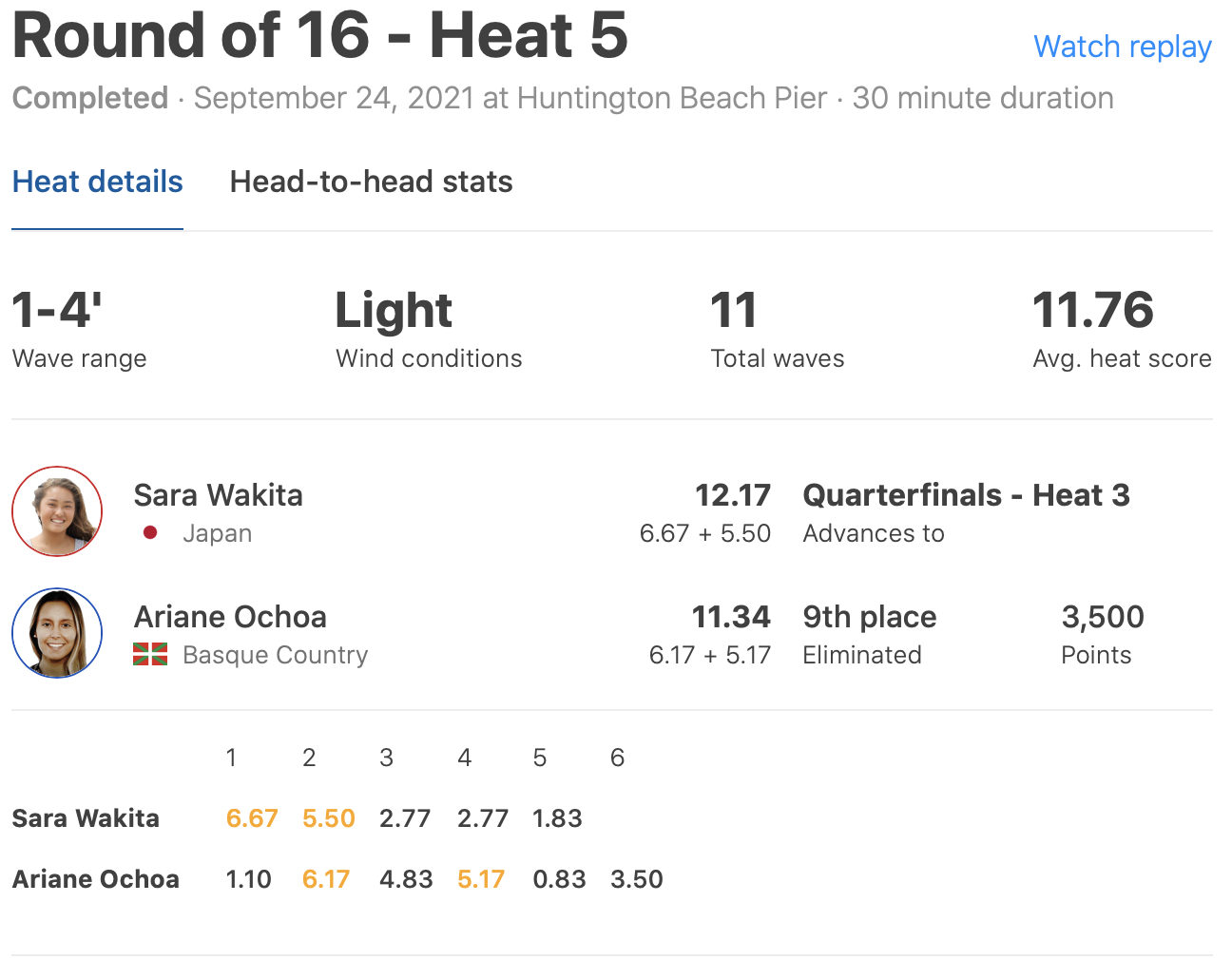
Task: Click the Basque Country flag icon
Action: coord(150,655)
